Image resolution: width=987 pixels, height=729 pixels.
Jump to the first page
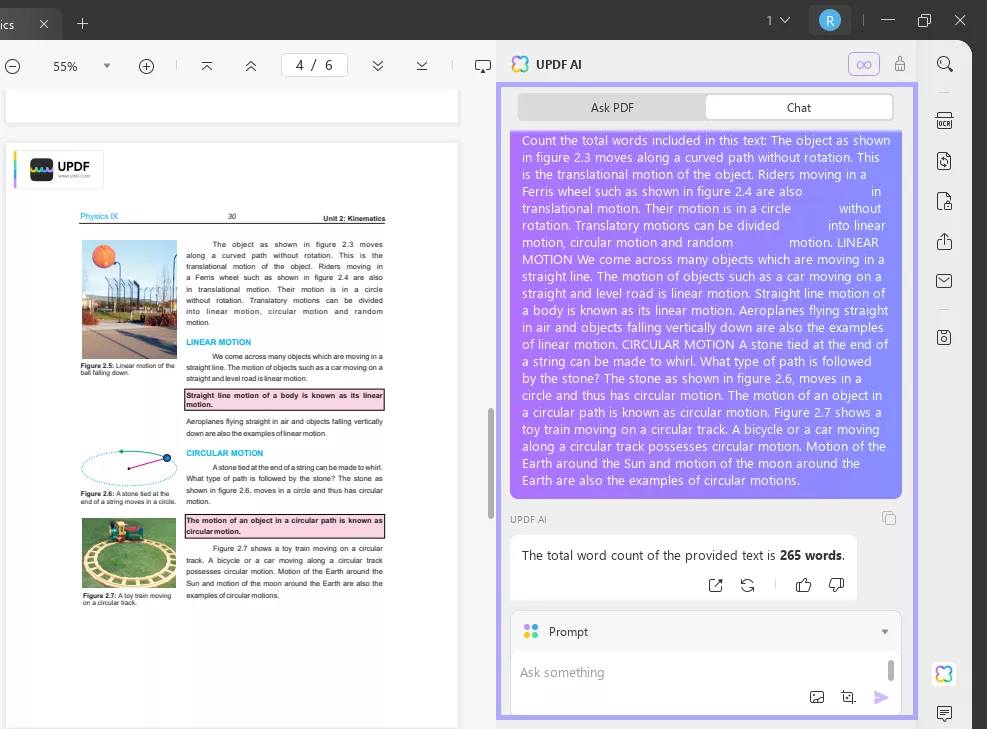click(x=206, y=65)
